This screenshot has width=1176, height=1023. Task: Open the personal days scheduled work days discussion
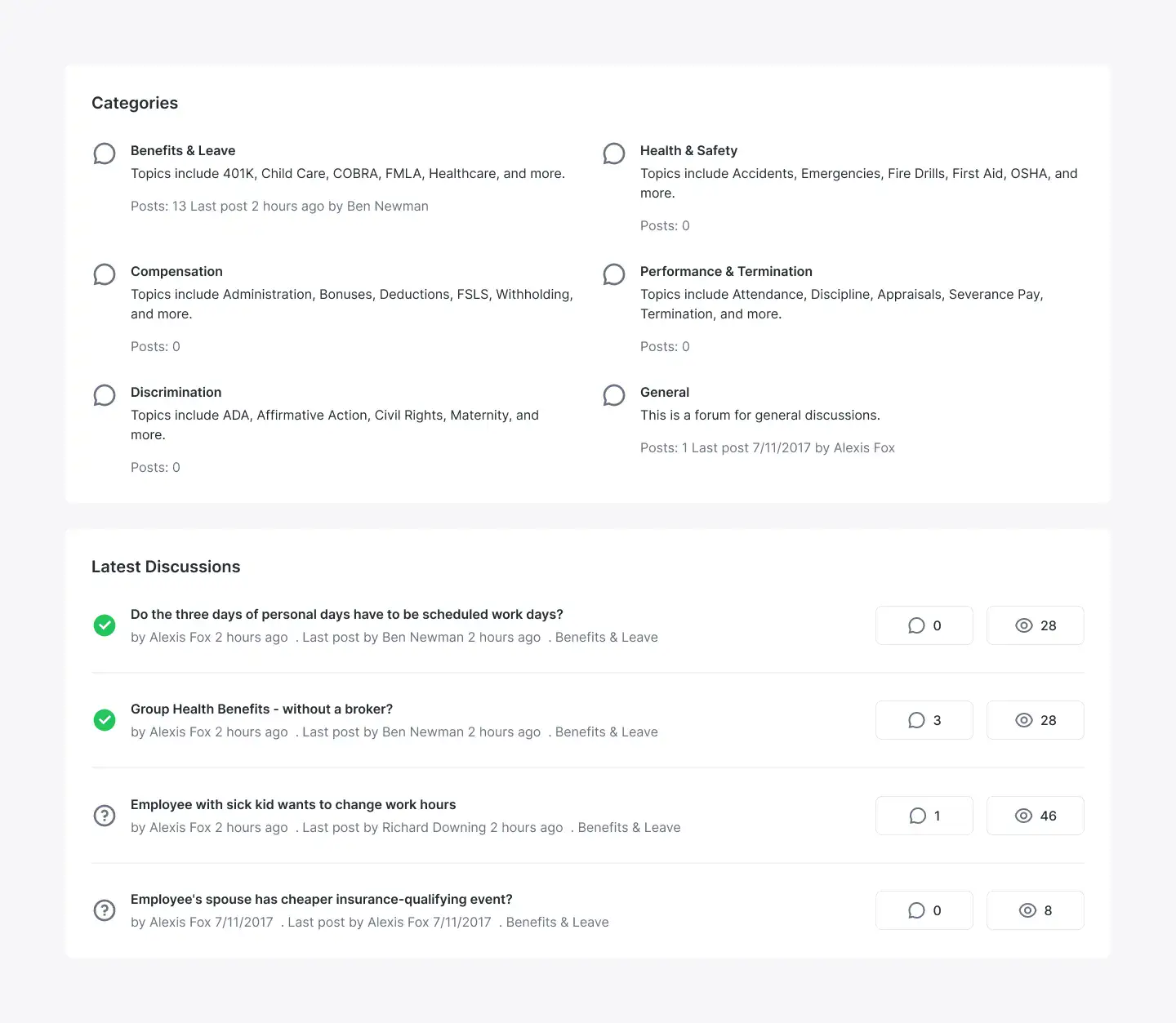(347, 614)
